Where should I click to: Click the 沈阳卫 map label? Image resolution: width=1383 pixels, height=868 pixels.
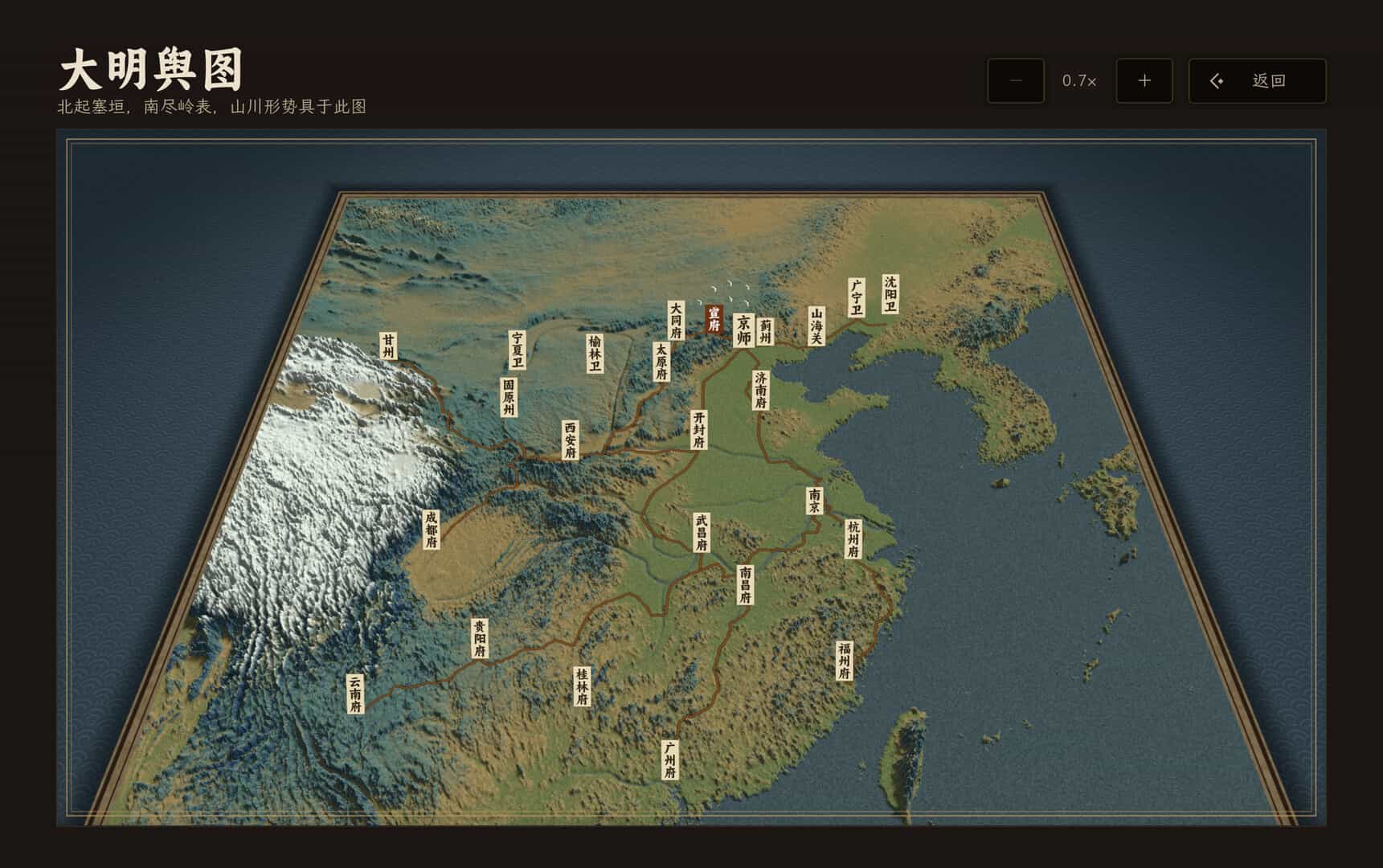click(890, 294)
